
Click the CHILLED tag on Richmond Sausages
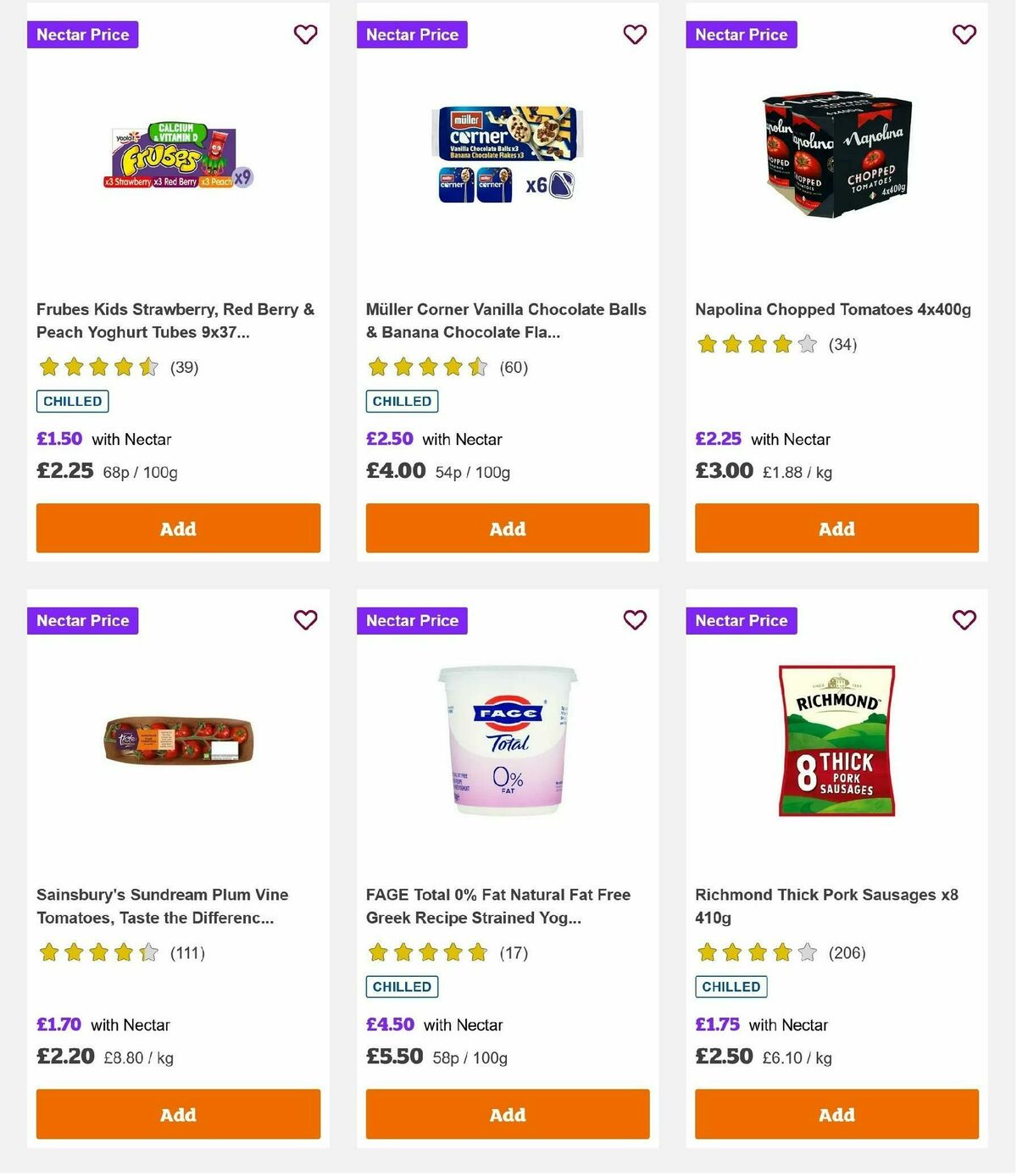pyautogui.click(x=731, y=986)
